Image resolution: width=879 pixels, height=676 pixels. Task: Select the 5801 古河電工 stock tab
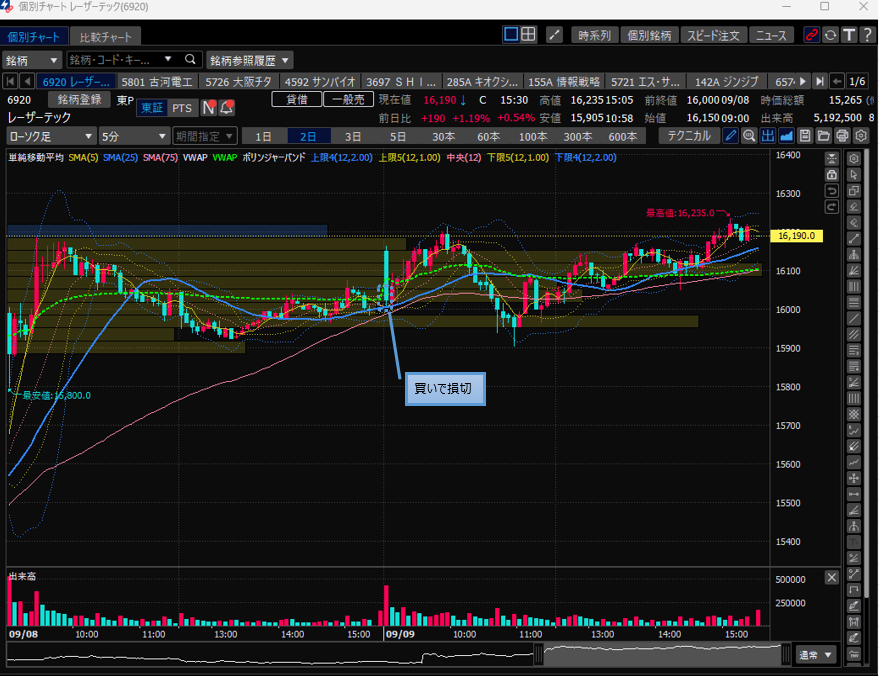[159, 81]
